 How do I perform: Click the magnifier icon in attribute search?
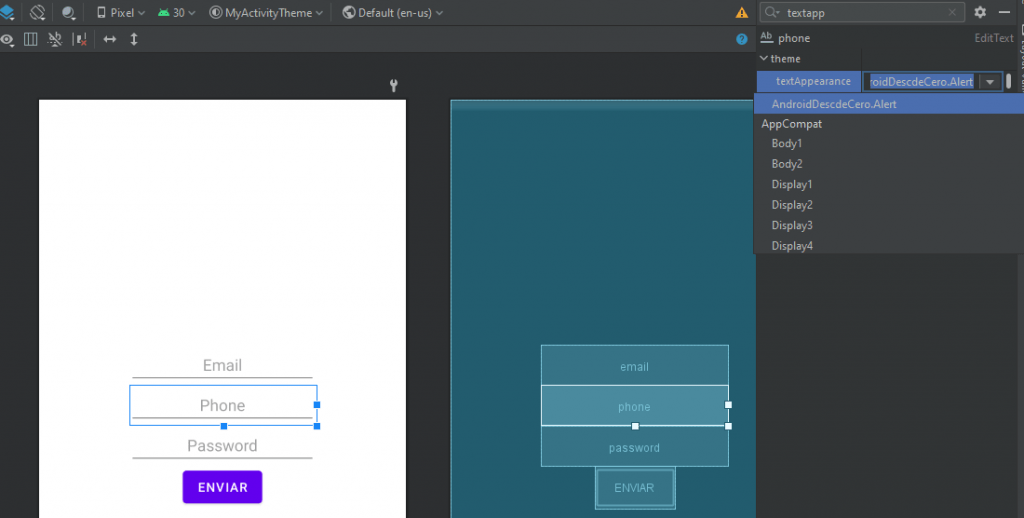coord(772,12)
